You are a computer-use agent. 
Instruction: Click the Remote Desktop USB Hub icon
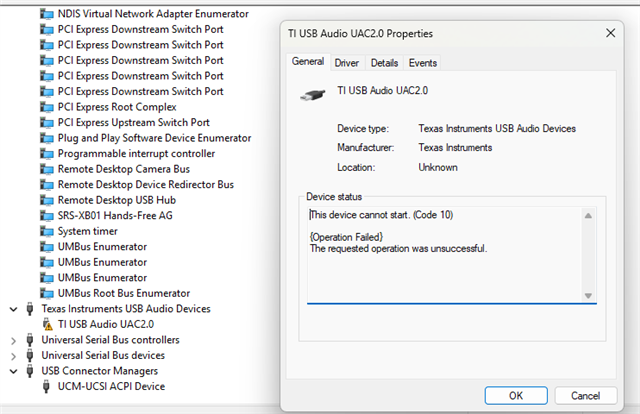[47, 200]
